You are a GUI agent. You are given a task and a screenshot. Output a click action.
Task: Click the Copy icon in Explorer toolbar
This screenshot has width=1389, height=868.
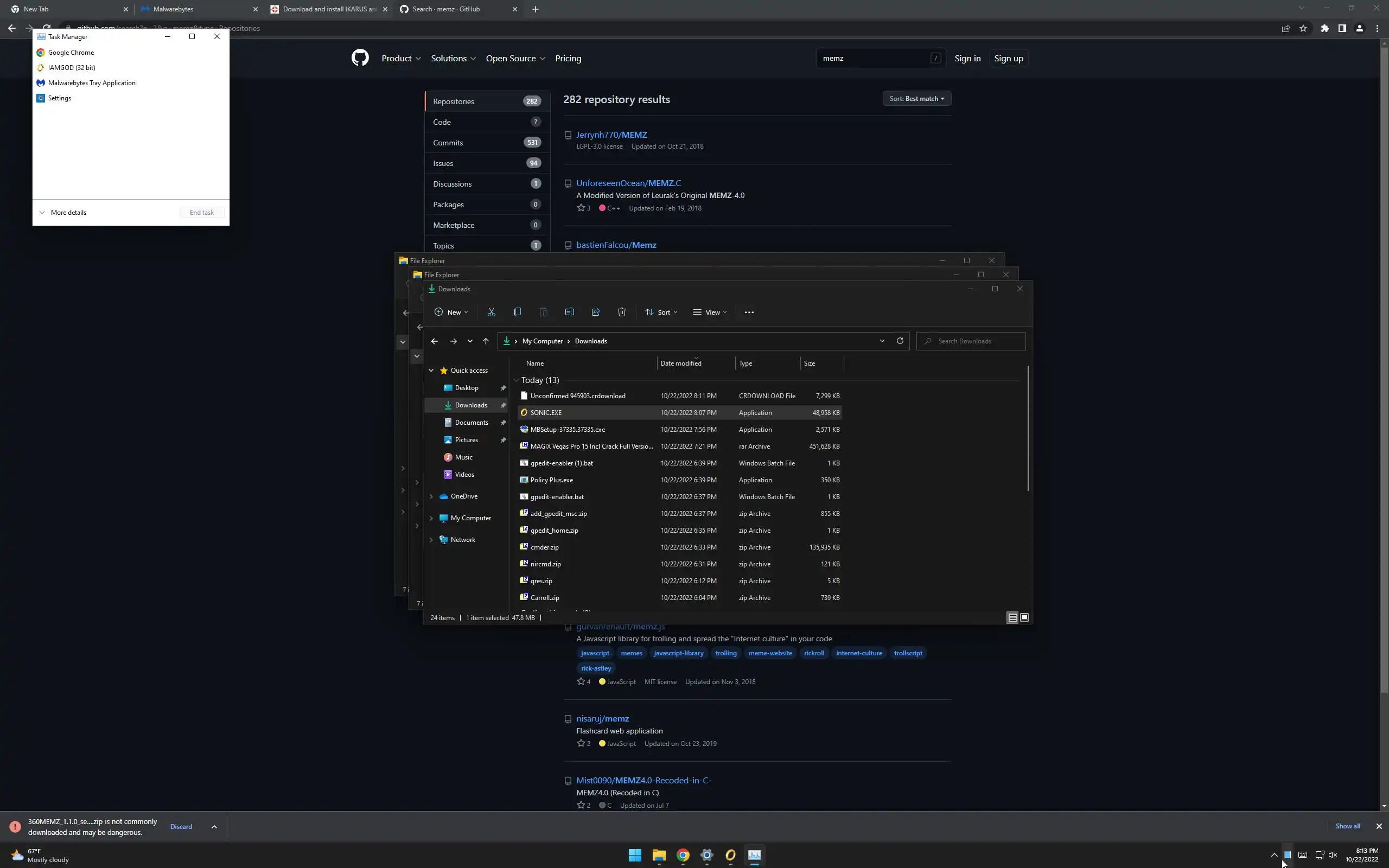tap(517, 312)
